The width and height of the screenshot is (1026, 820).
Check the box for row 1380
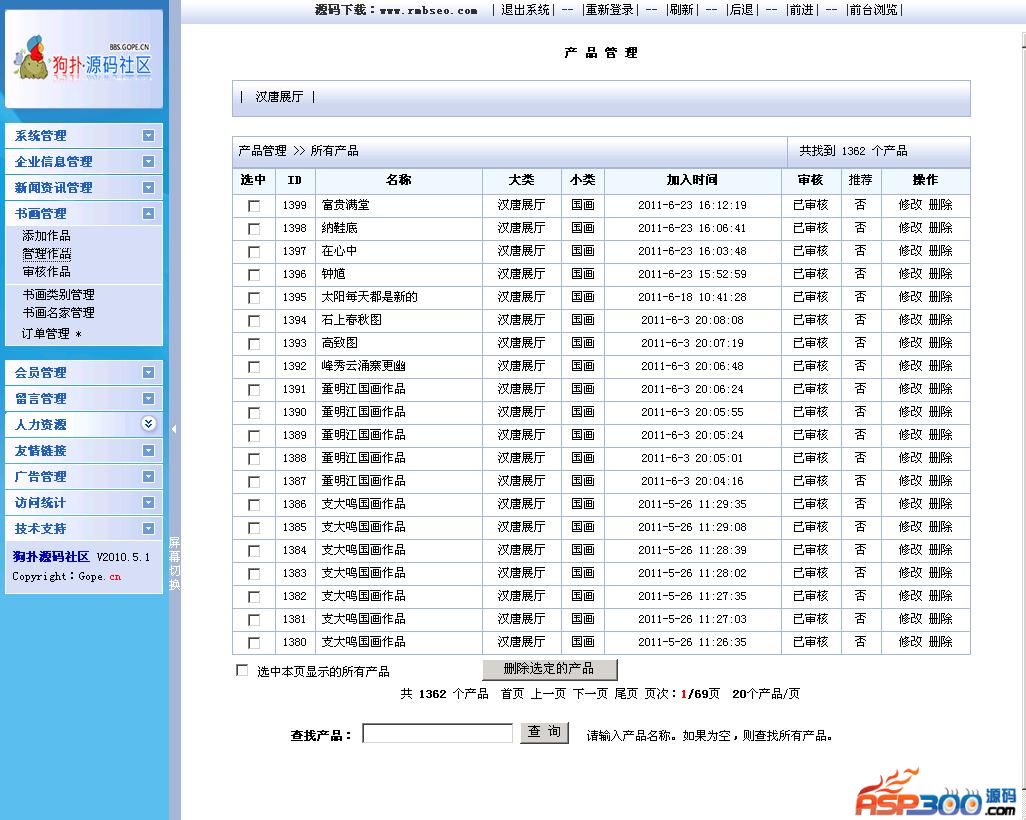pyautogui.click(x=254, y=643)
